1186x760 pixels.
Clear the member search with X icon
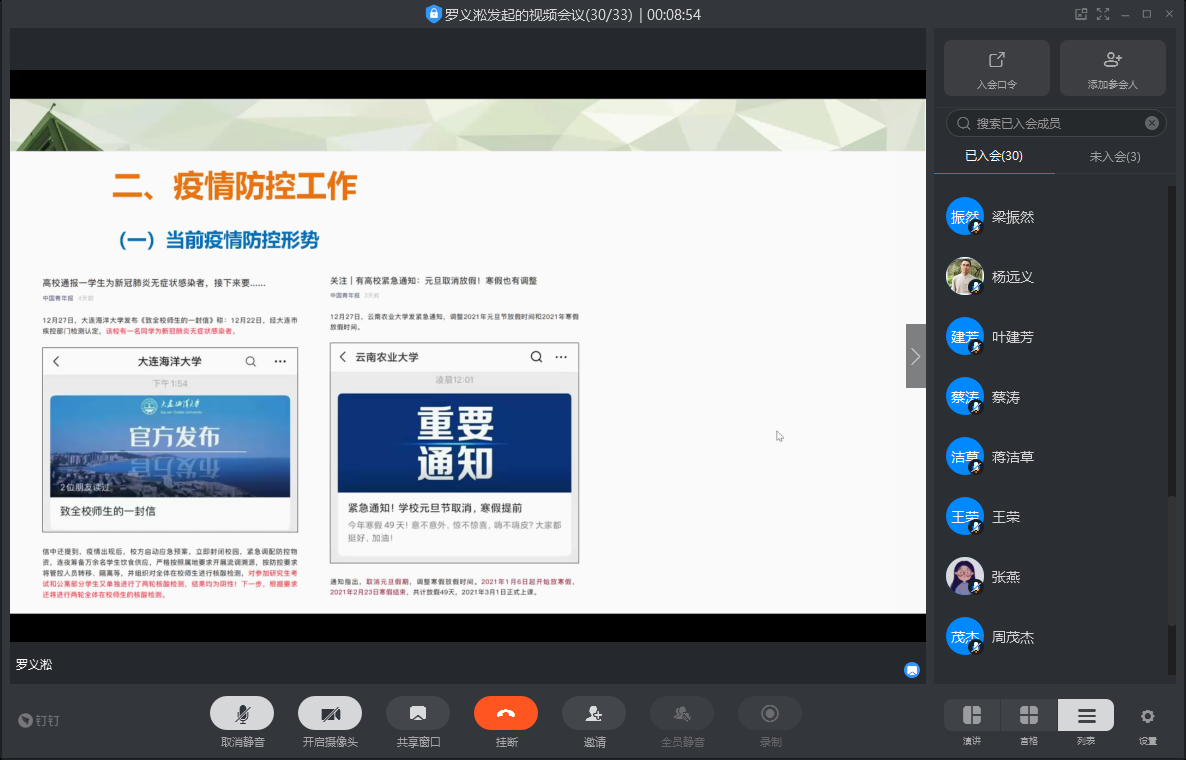1152,123
